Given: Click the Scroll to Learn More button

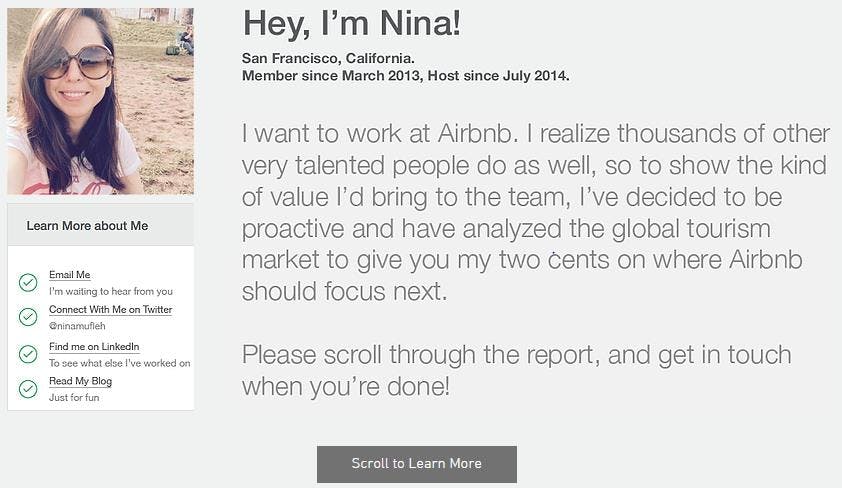Looking at the screenshot, I should pos(417,464).
